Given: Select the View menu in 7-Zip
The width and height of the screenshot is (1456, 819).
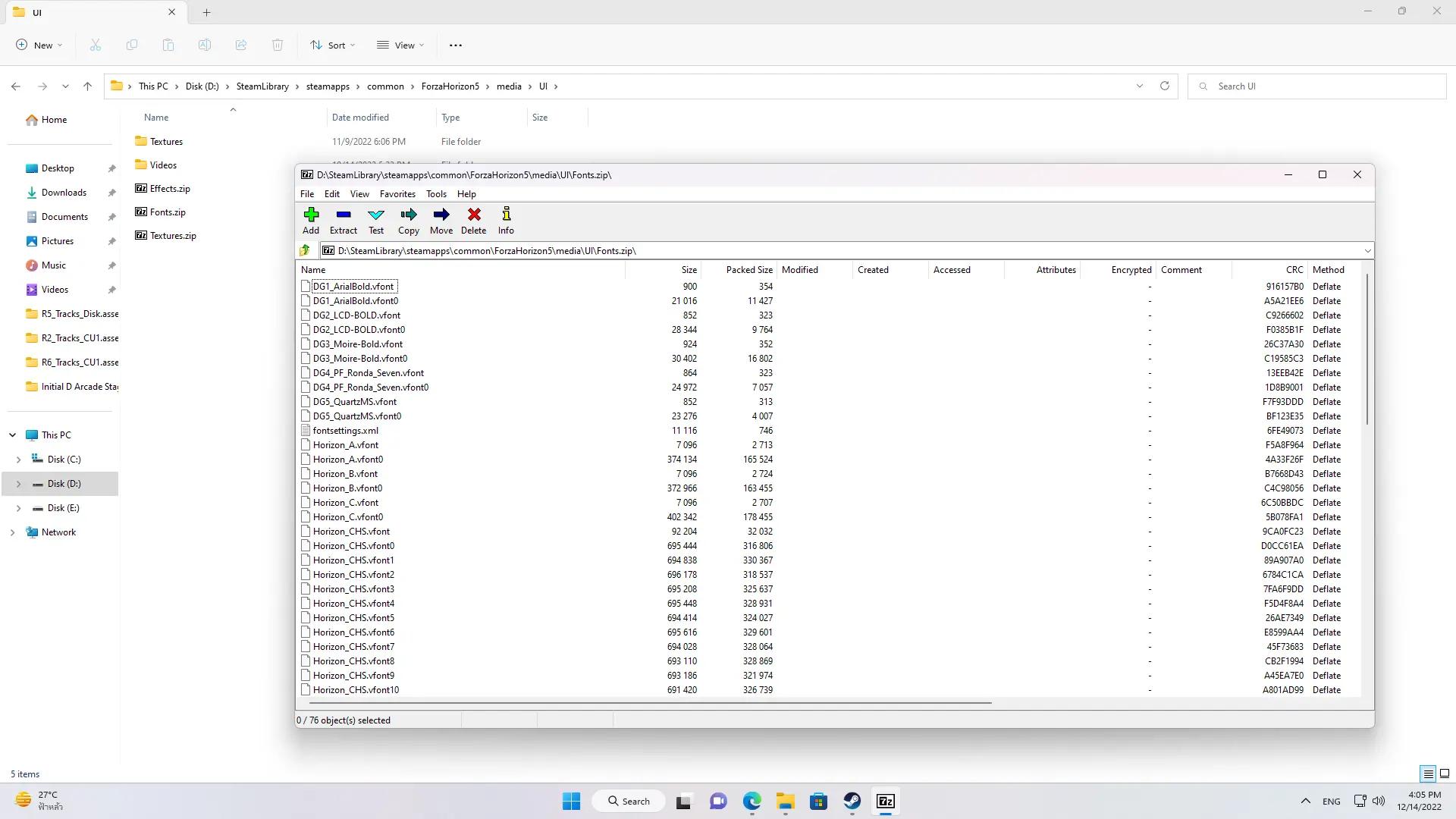Looking at the screenshot, I should click(x=359, y=193).
